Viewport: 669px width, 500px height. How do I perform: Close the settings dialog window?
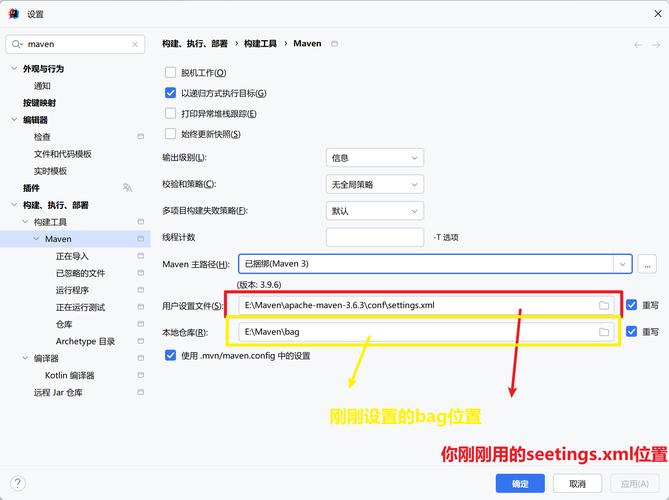(x=658, y=14)
